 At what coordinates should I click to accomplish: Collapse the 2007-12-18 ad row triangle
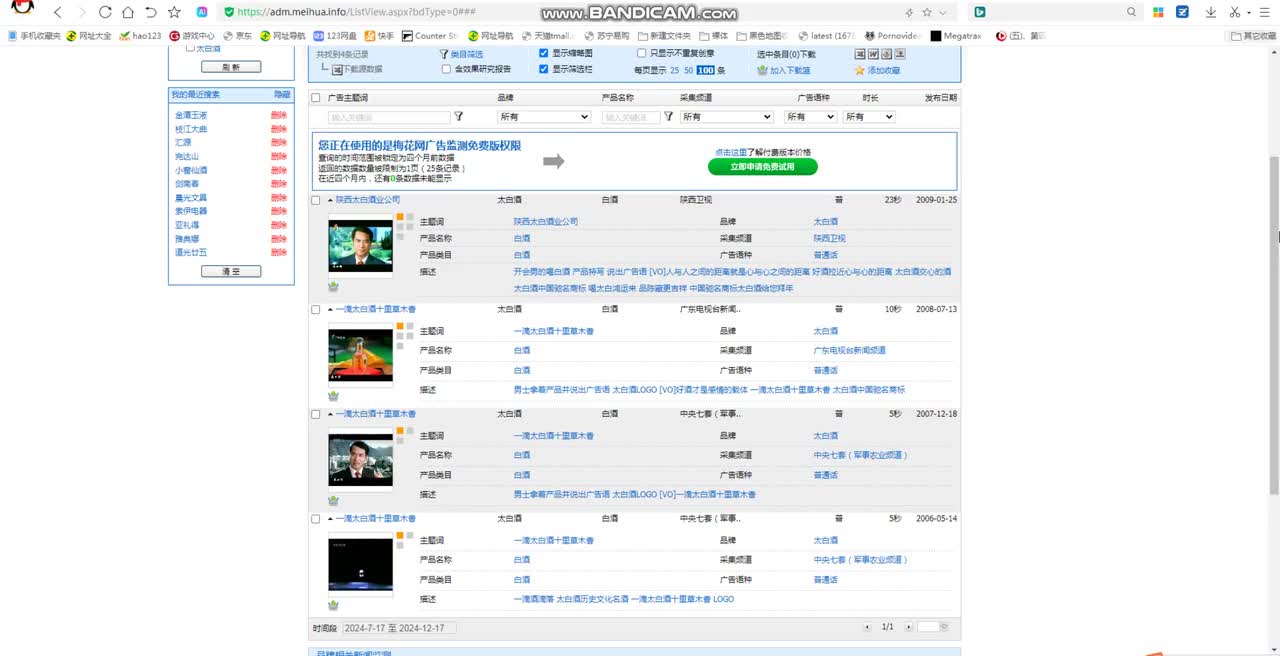pos(330,414)
